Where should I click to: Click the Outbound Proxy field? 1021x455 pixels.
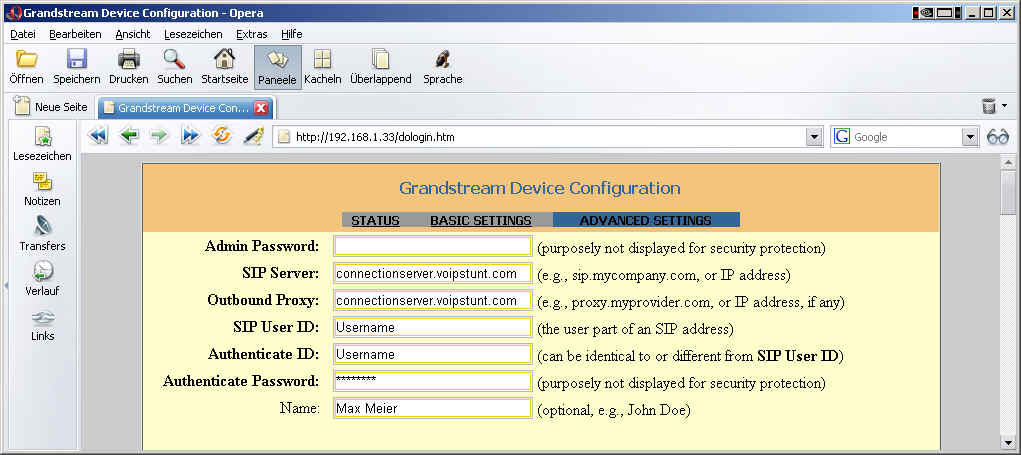[x=432, y=300]
